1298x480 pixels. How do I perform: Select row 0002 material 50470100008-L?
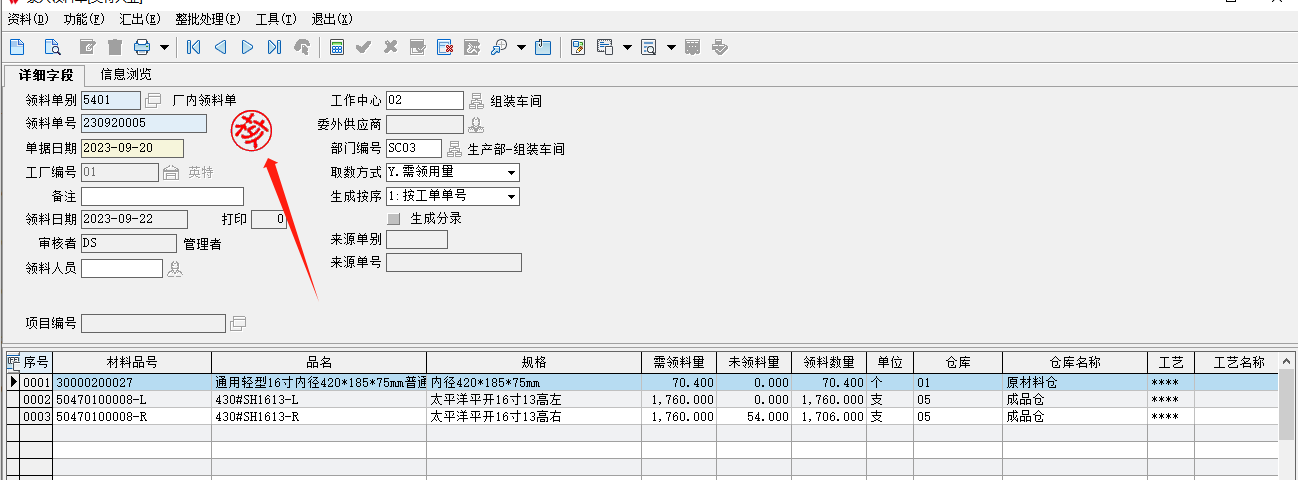132,400
